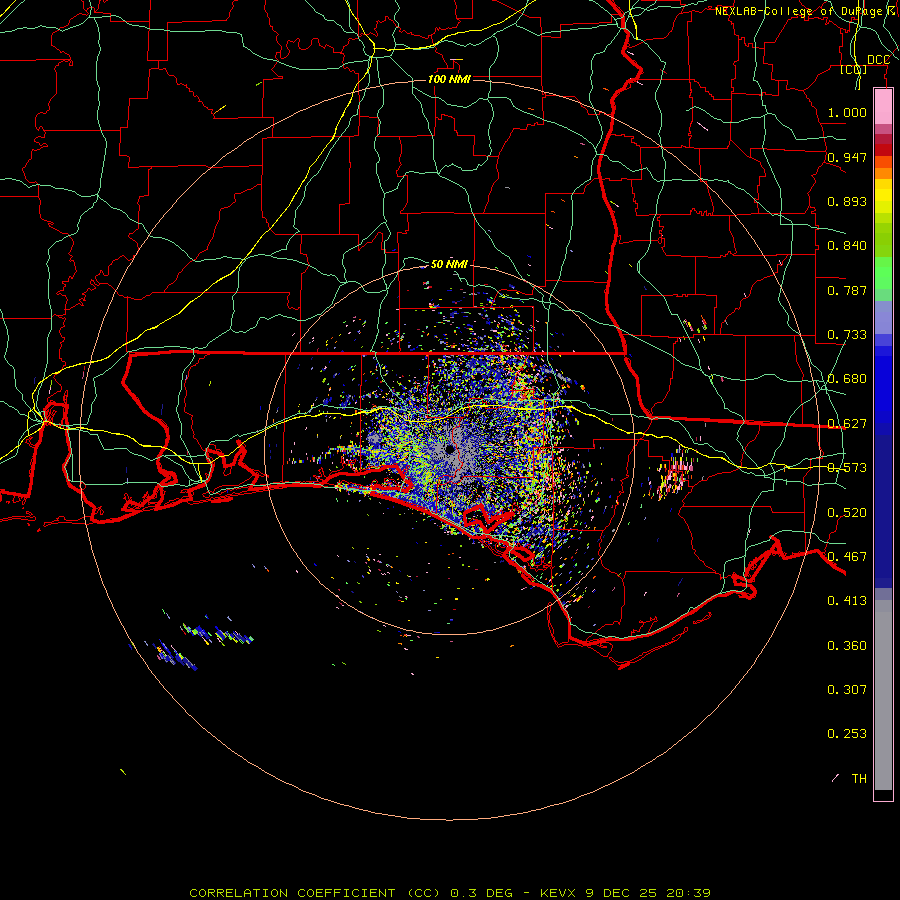Click the DCC label above the color scale

point(878,60)
